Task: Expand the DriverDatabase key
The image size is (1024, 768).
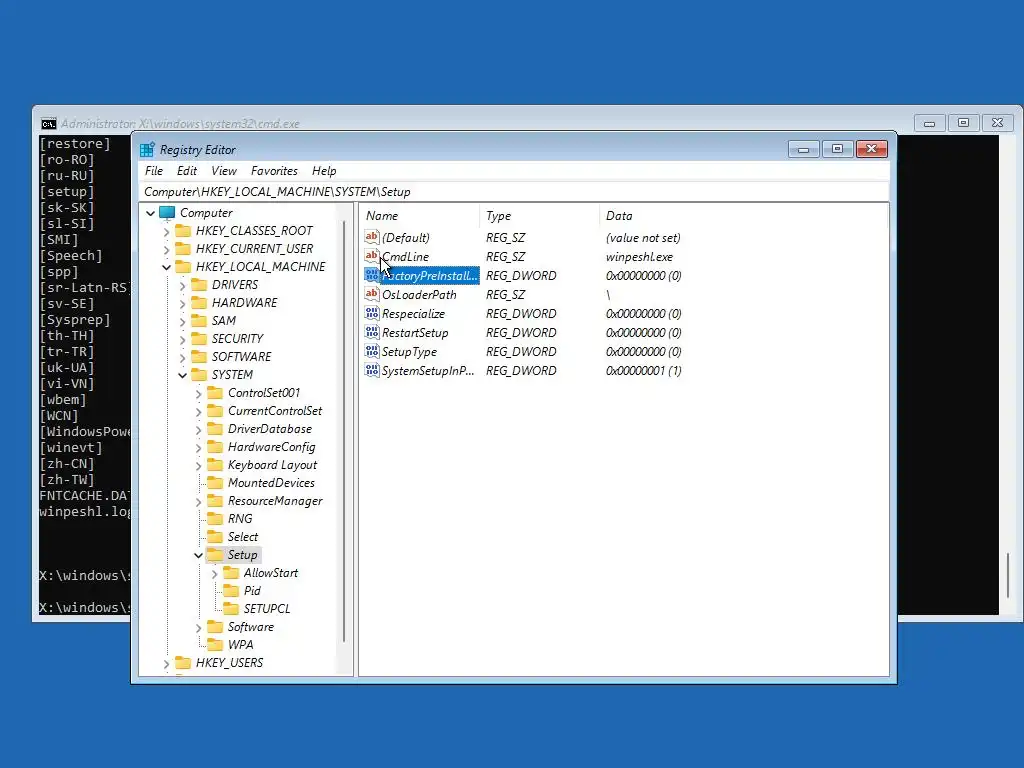Action: 199,429
